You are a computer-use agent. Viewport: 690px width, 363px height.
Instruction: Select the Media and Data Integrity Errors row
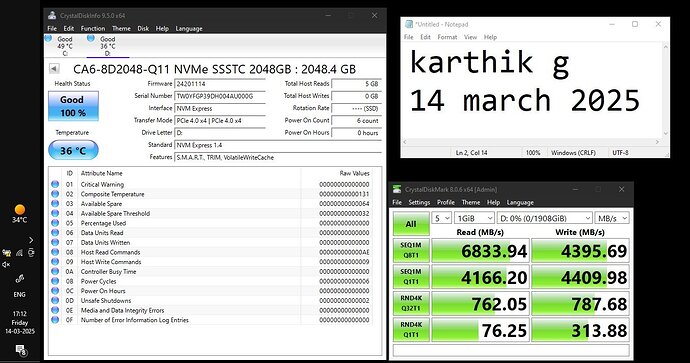(211, 310)
